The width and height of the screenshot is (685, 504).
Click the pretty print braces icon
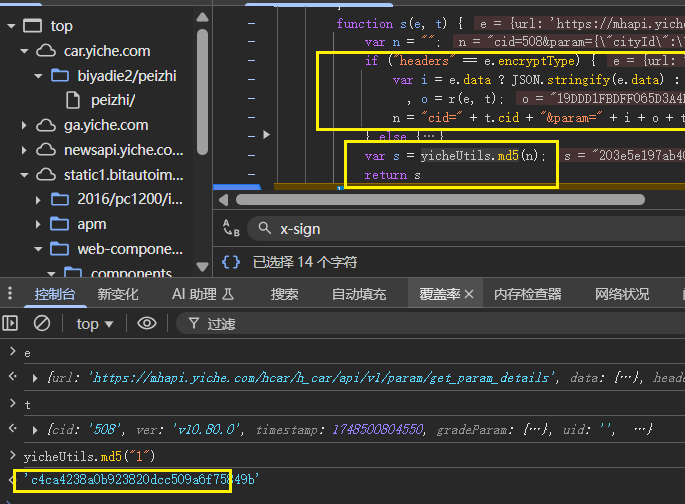(x=231, y=262)
